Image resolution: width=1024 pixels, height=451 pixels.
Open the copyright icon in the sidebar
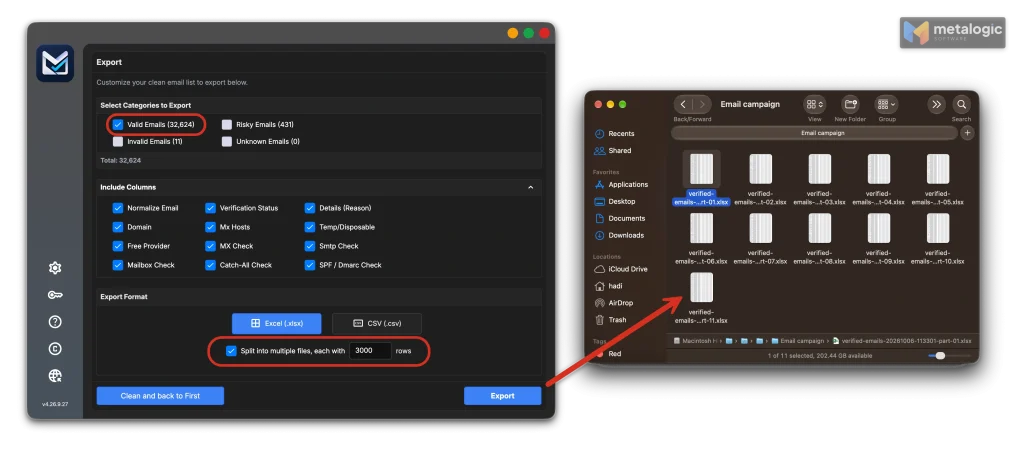coord(56,349)
